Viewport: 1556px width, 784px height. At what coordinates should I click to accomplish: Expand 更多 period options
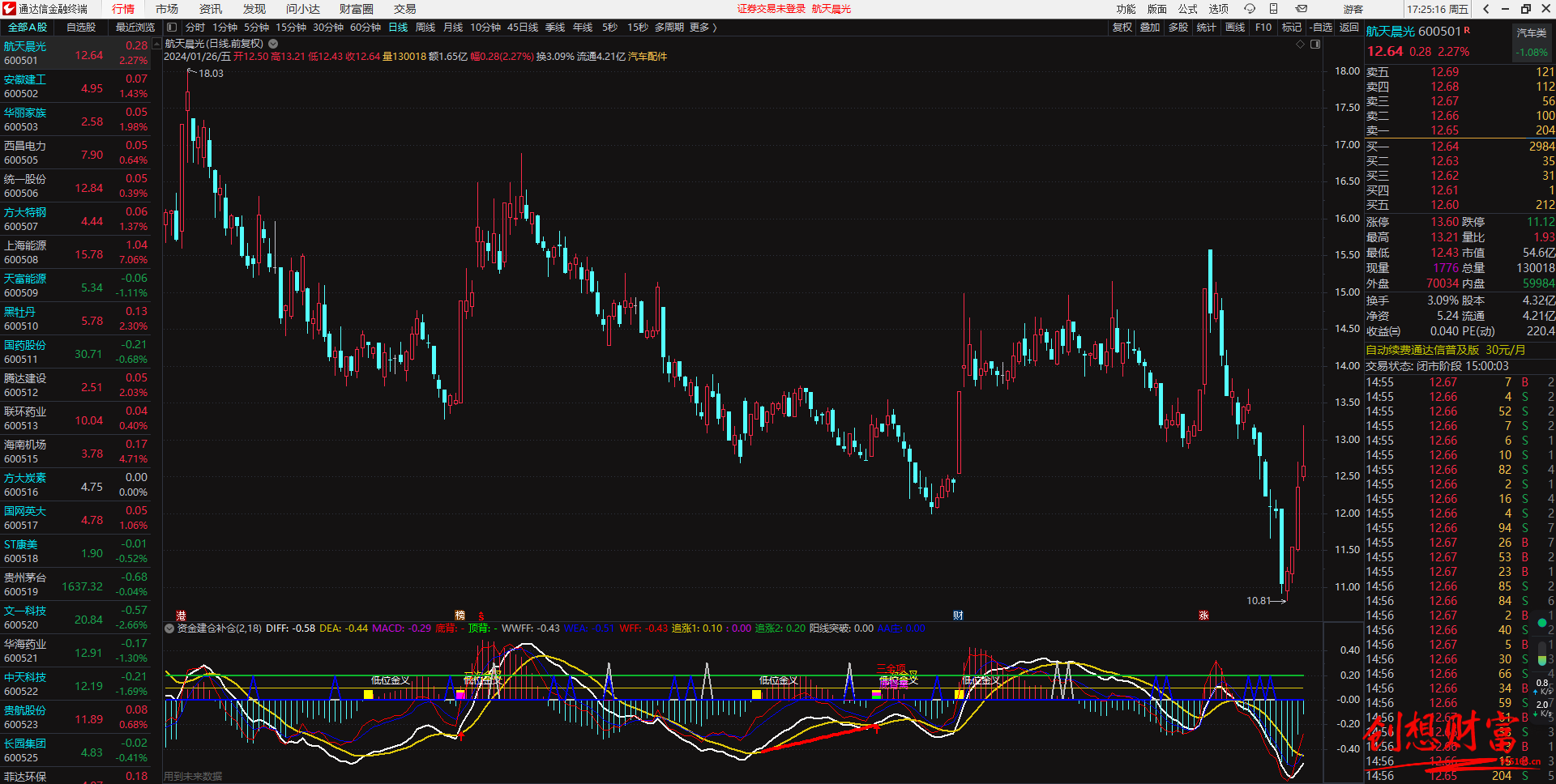tap(703, 28)
